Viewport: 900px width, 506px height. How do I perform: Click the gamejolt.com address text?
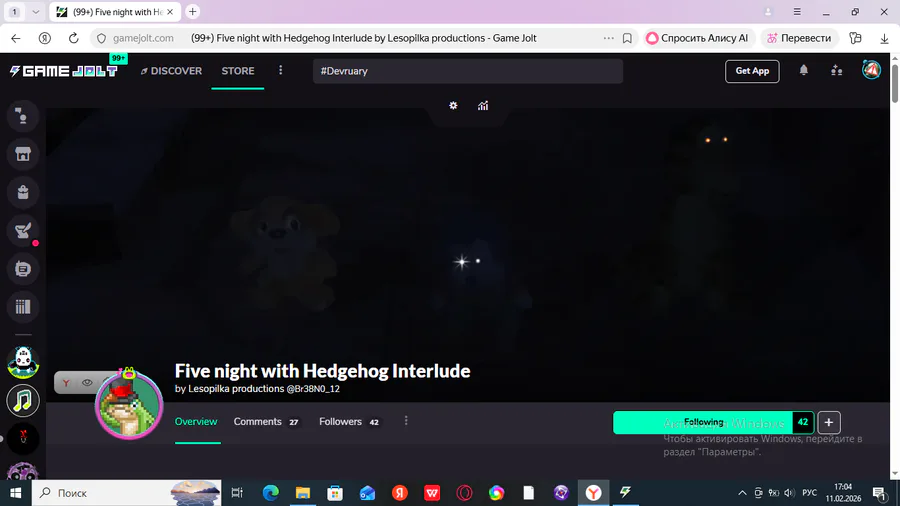coord(143,38)
